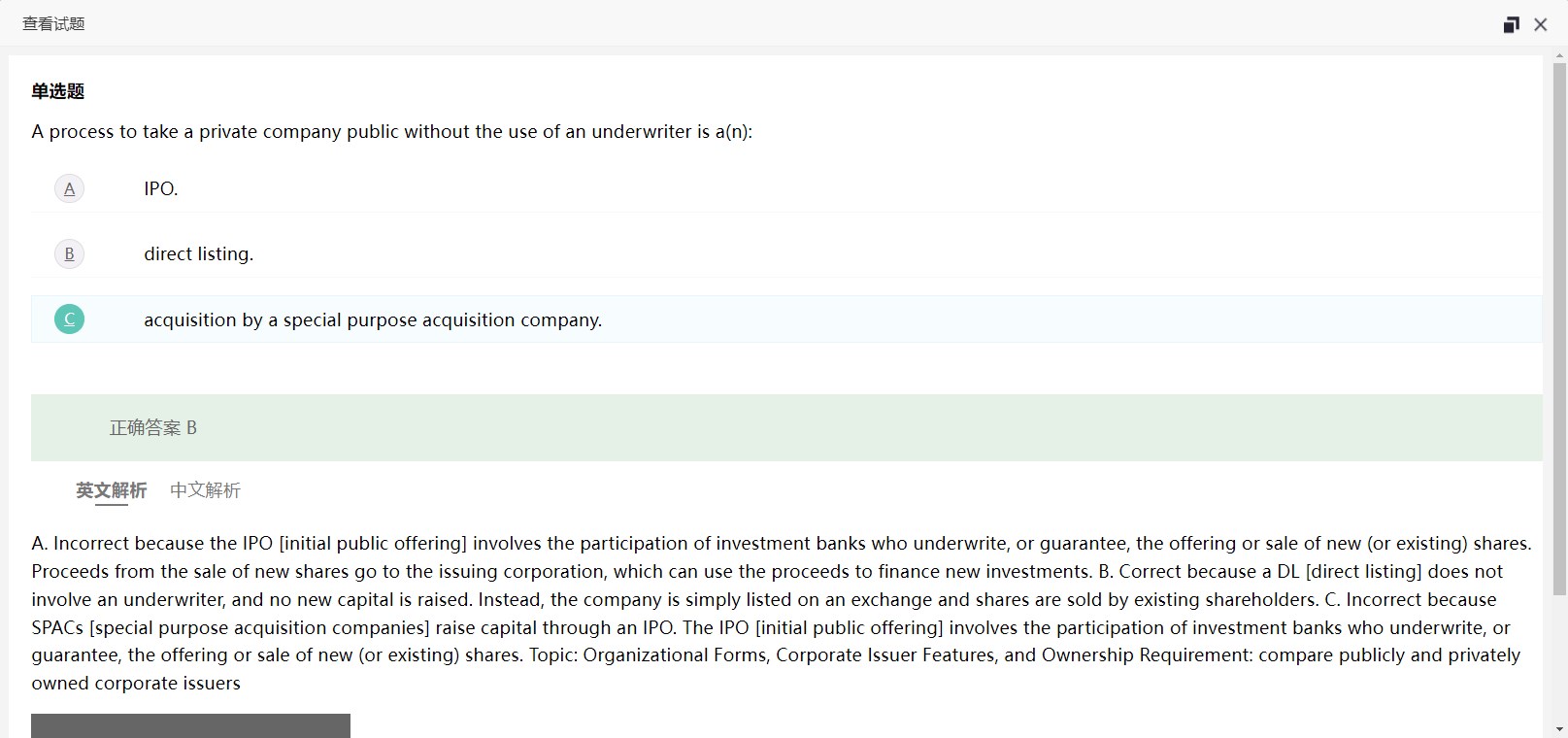Click the selected option C circle
This screenshot has height=738, width=1568.
pos(69,319)
